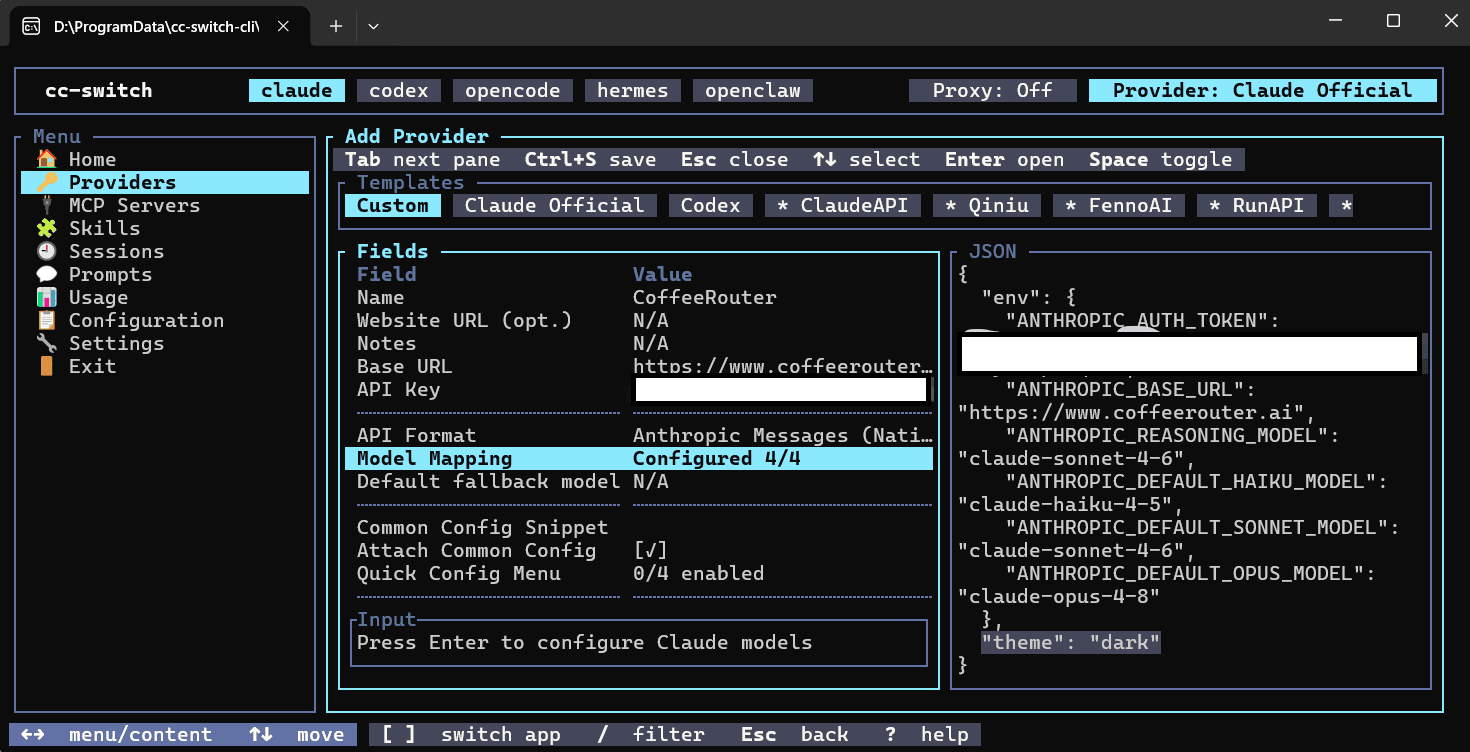The width and height of the screenshot is (1470, 752).
Task: Select the API Key field row
Action: click(639, 389)
